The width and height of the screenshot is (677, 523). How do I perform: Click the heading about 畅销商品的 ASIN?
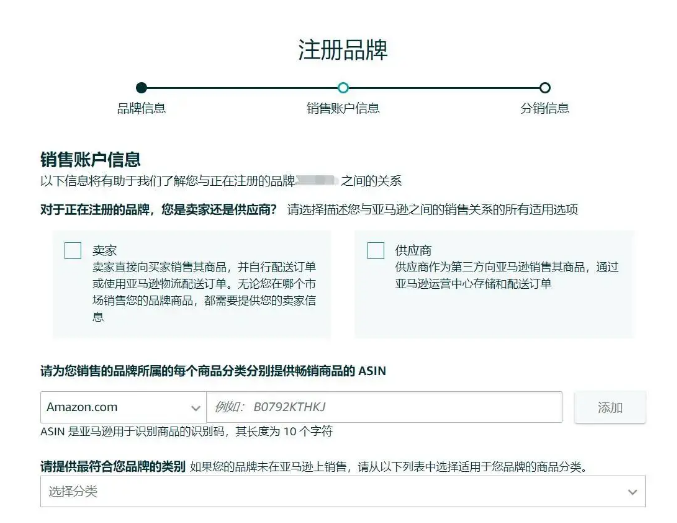pos(213,371)
